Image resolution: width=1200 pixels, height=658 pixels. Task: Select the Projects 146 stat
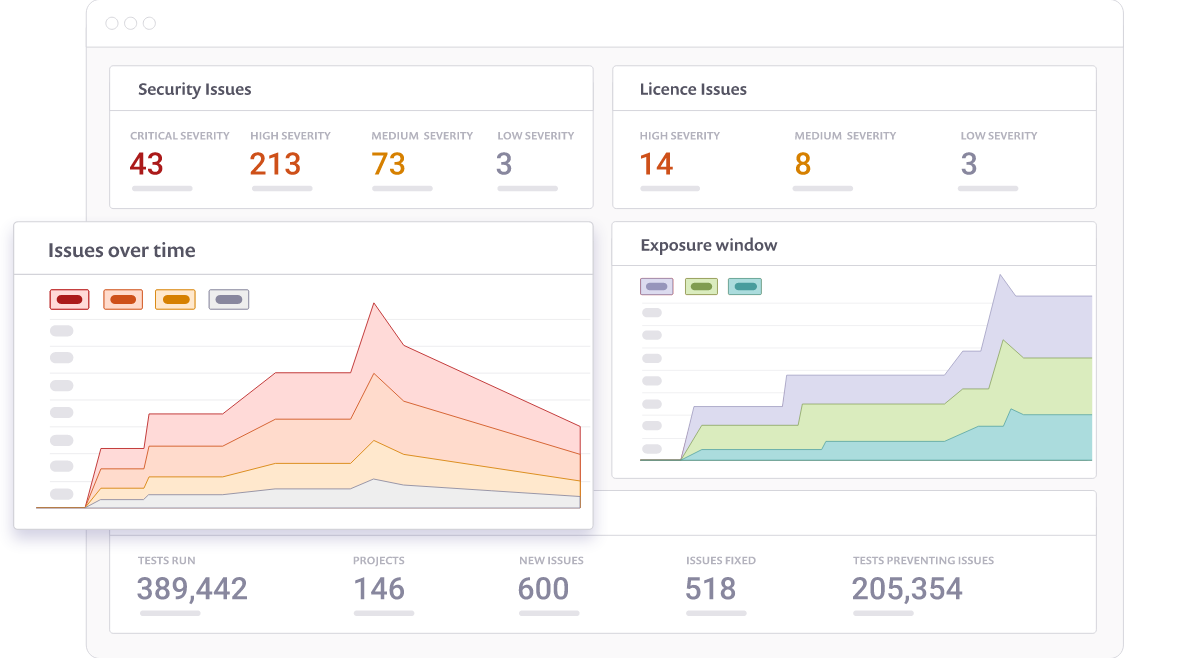click(382, 589)
